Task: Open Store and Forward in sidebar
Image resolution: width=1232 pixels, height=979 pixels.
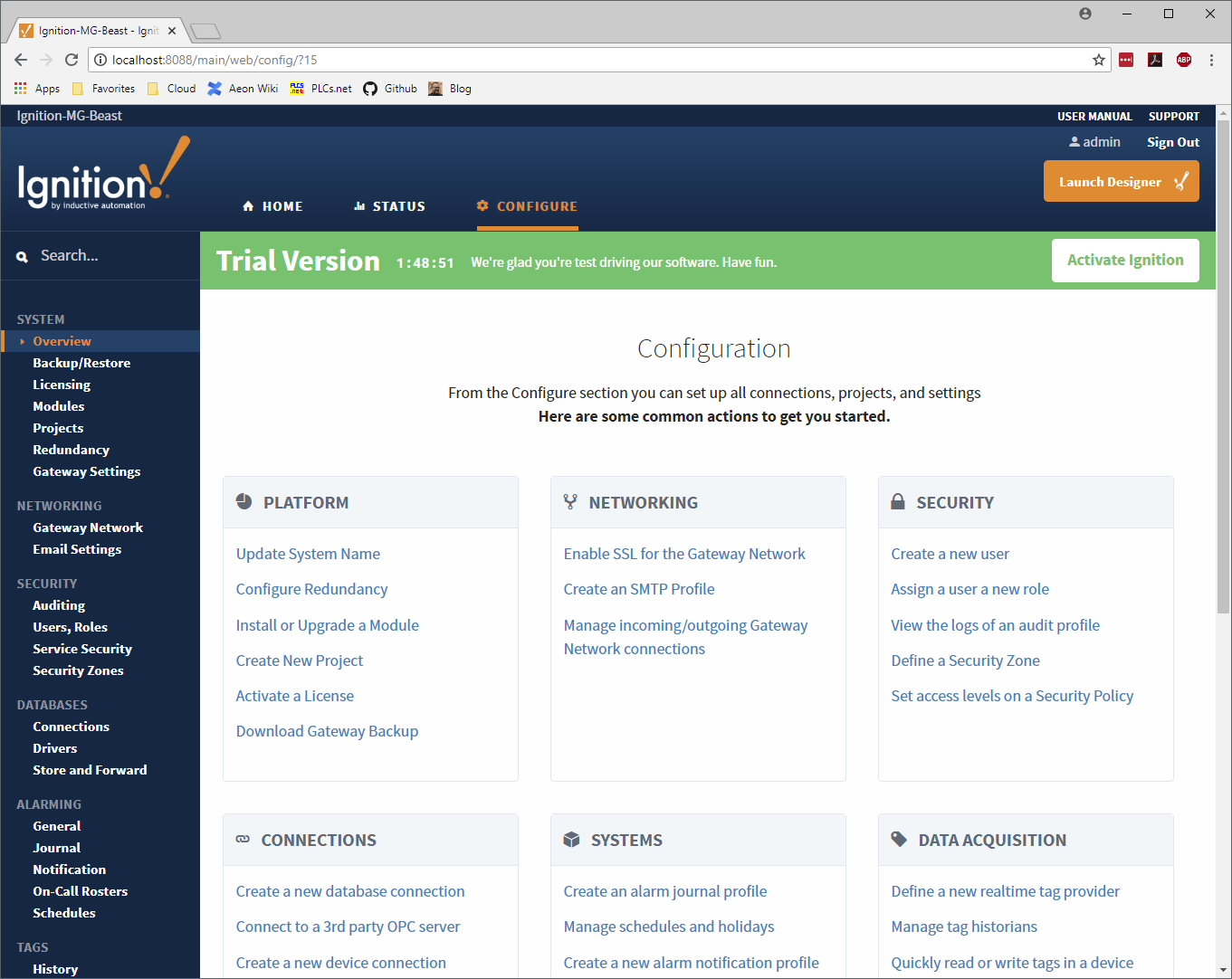Action: 90,770
